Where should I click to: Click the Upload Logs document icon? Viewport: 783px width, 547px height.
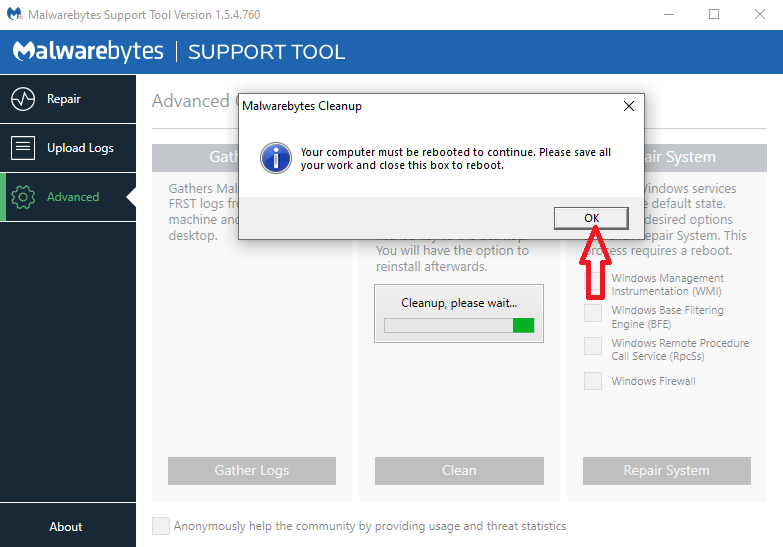pos(23,148)
